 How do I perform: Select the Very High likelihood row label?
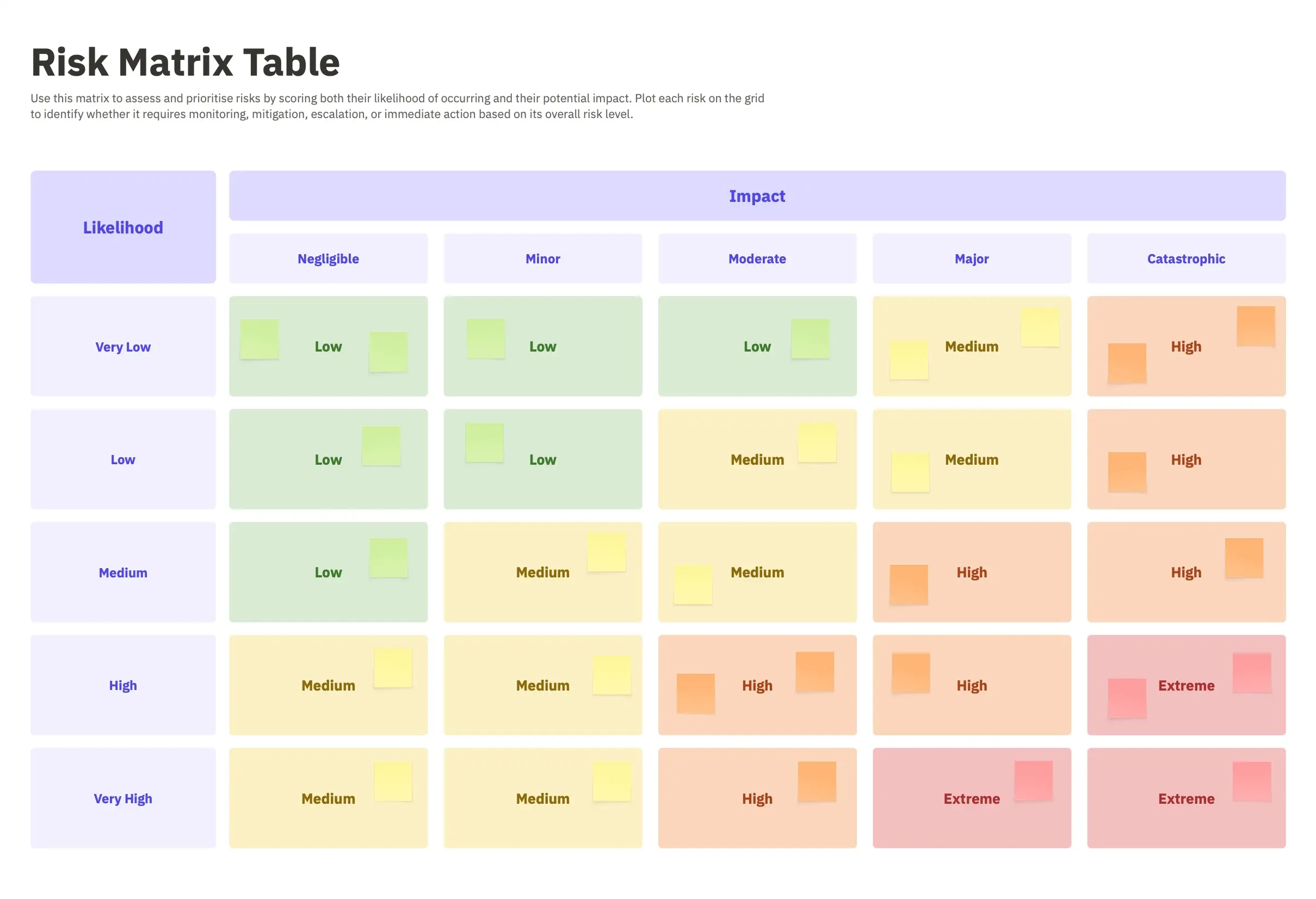click(x=123, y=798)
